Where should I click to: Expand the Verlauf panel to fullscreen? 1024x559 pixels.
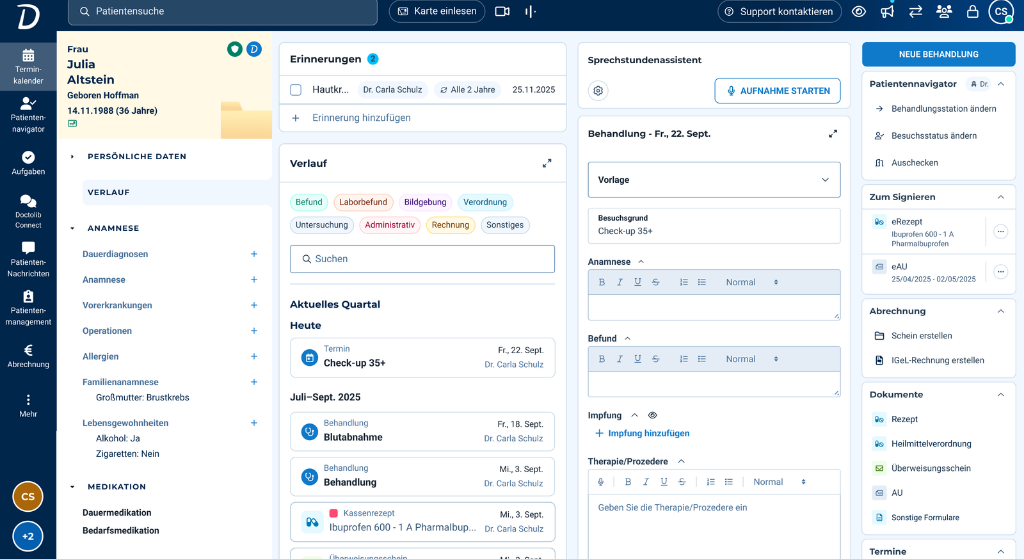pos(547,163)
